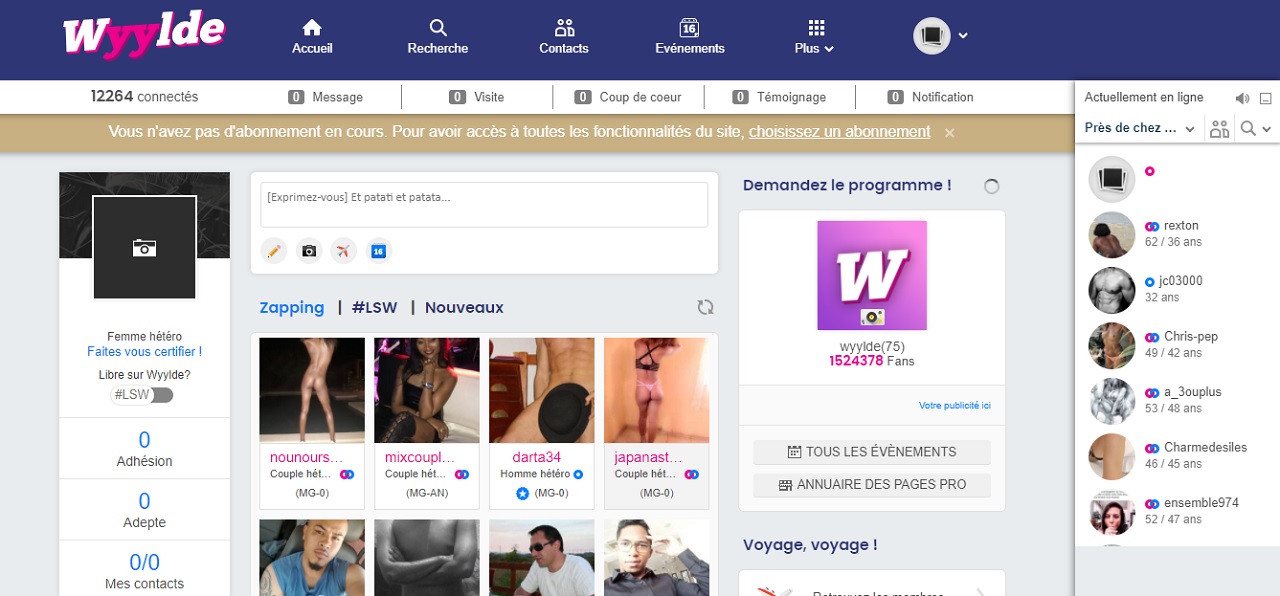Expand the Plus apps menu
Image resolution: width=1280 pixels, height=596 pixels.
[815, 37]
